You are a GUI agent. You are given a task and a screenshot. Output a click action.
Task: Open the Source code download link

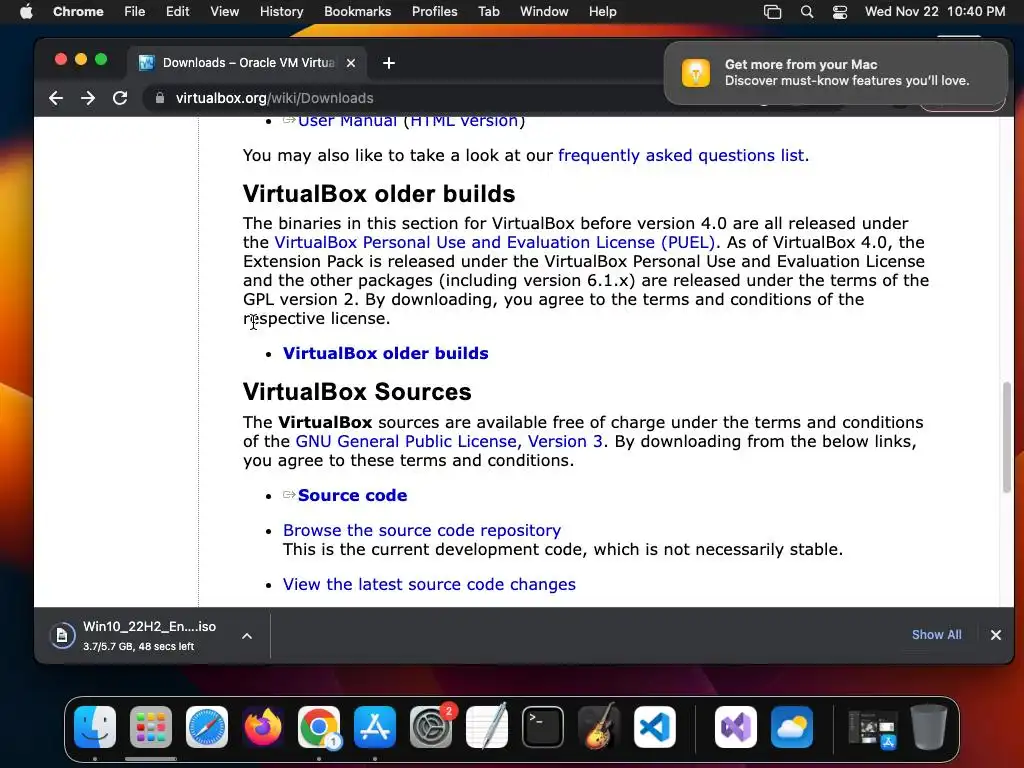pyautogui.click(x=352, y=495)
